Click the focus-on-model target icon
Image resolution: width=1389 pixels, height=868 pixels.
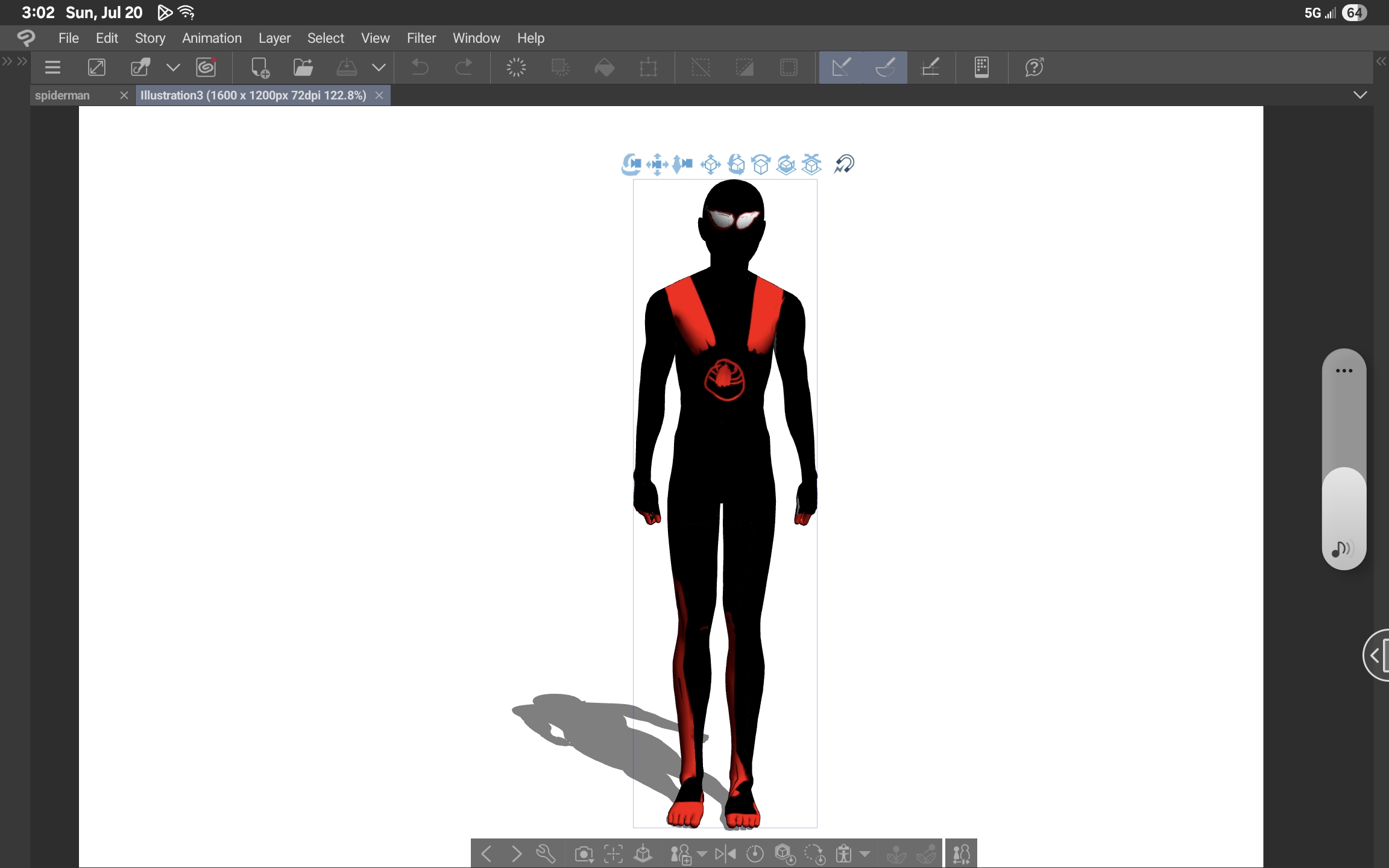(x=614, y=854)
